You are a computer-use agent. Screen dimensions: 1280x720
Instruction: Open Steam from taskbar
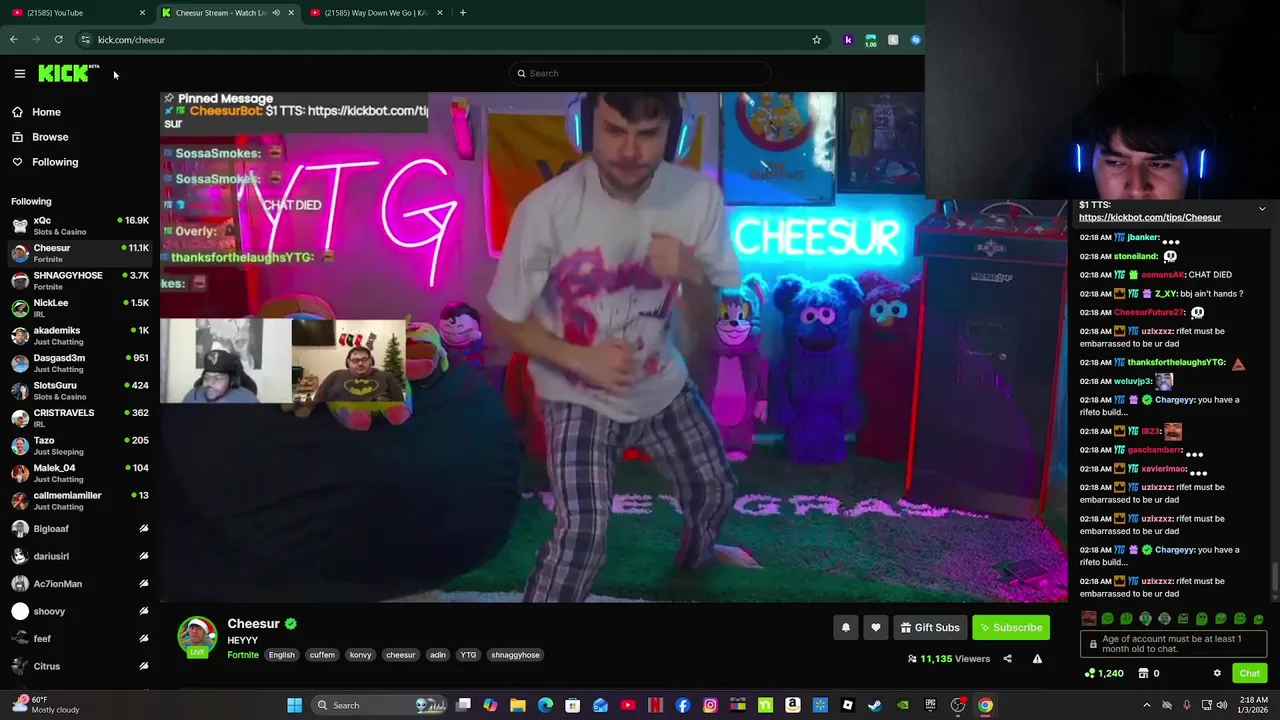pos(875,705)
